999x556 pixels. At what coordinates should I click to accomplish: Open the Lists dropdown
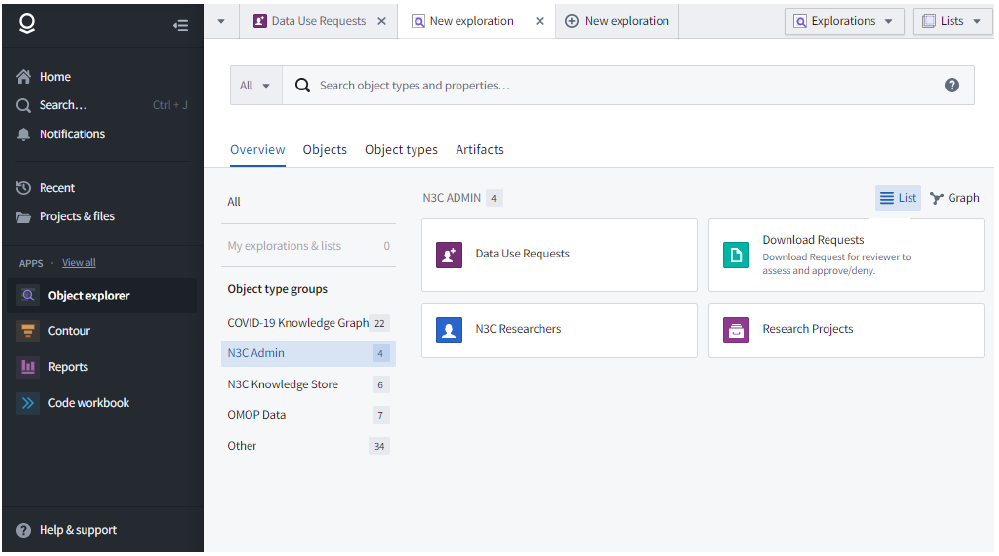(952, 22)
